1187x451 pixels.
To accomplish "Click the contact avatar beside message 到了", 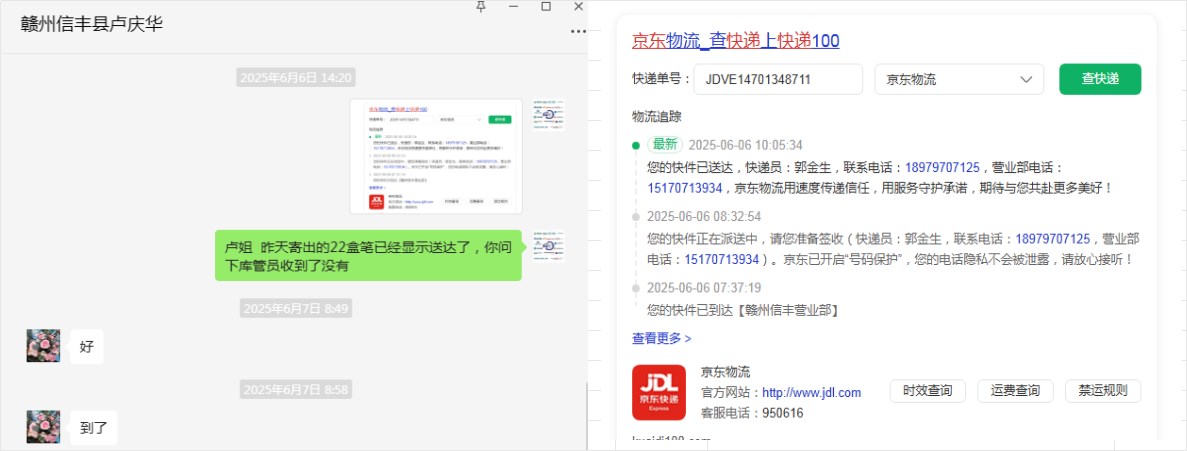I will pyautogui.click(x=43, y=427).
